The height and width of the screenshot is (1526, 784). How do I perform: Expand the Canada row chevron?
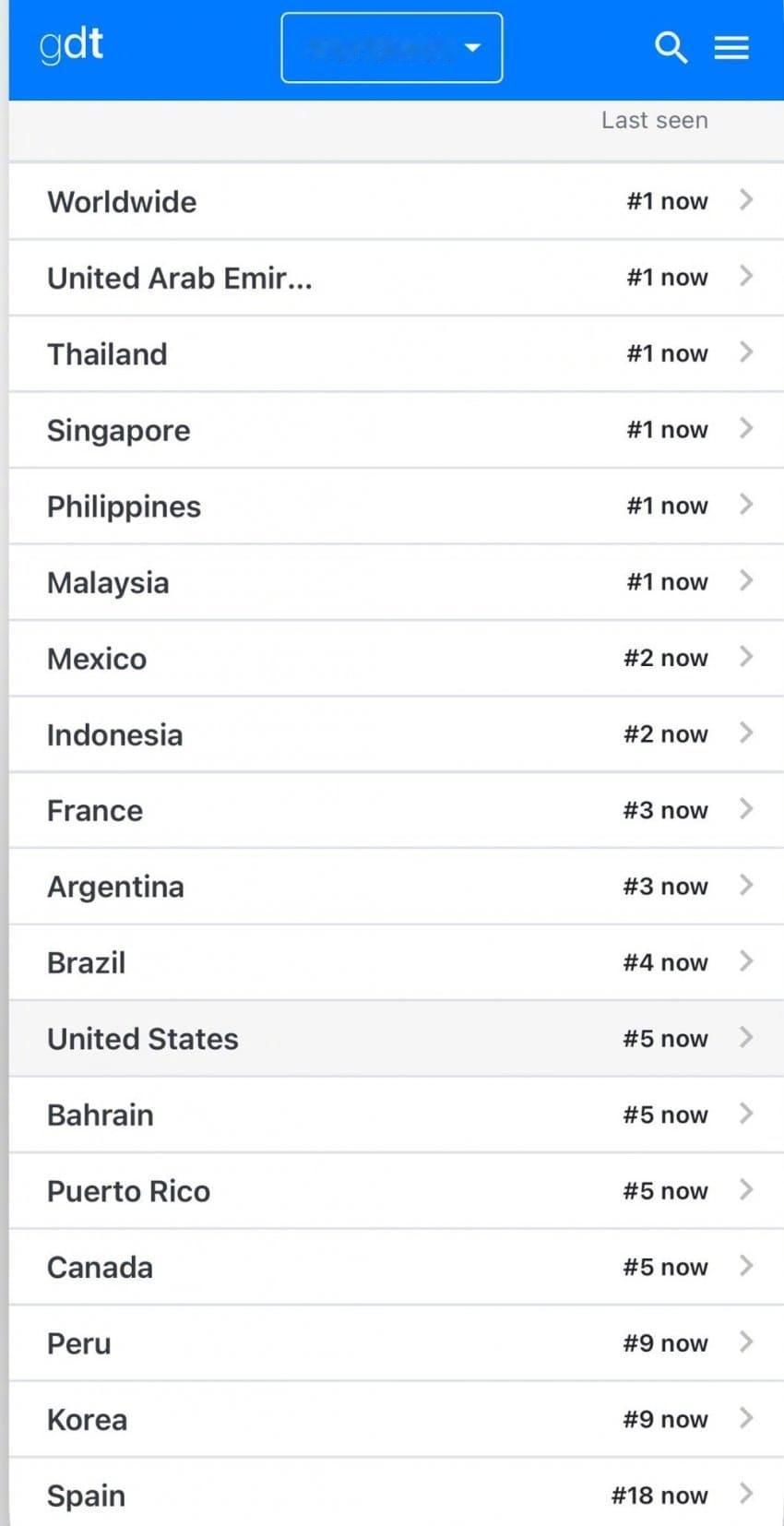coord(746,1265)
